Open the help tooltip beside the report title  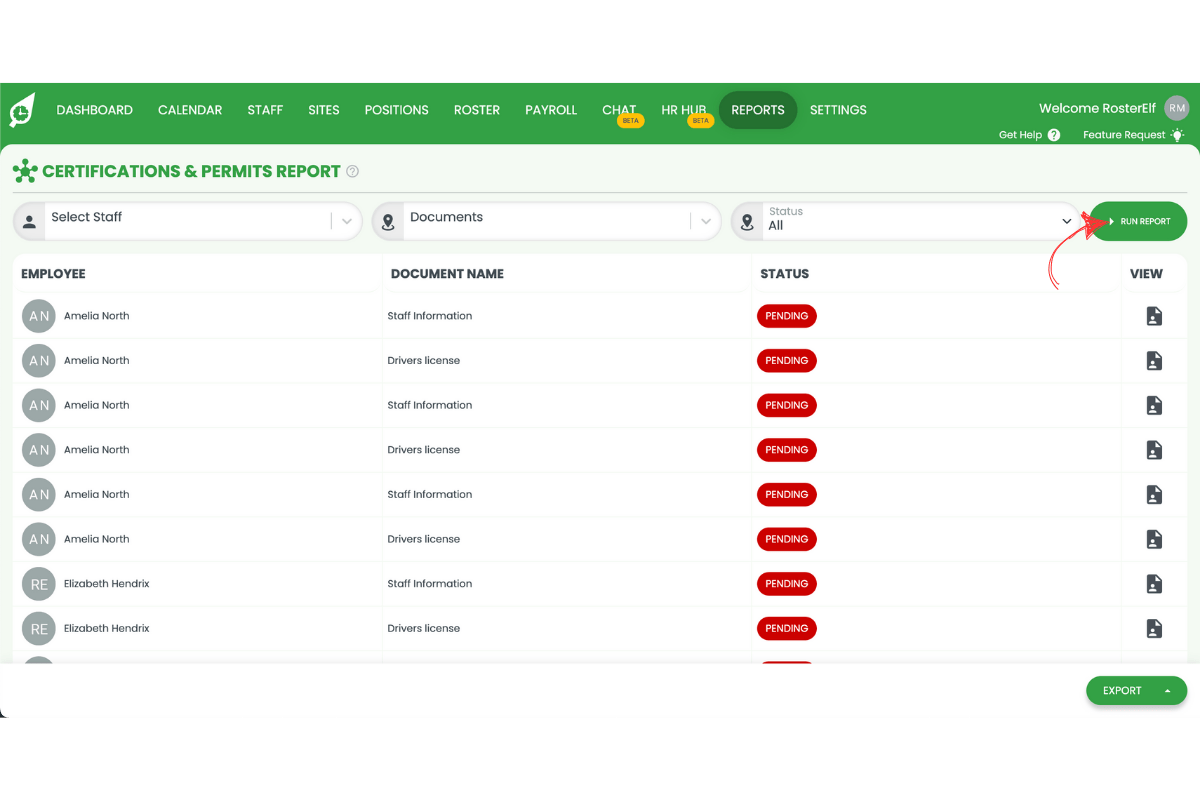point(352,171)
